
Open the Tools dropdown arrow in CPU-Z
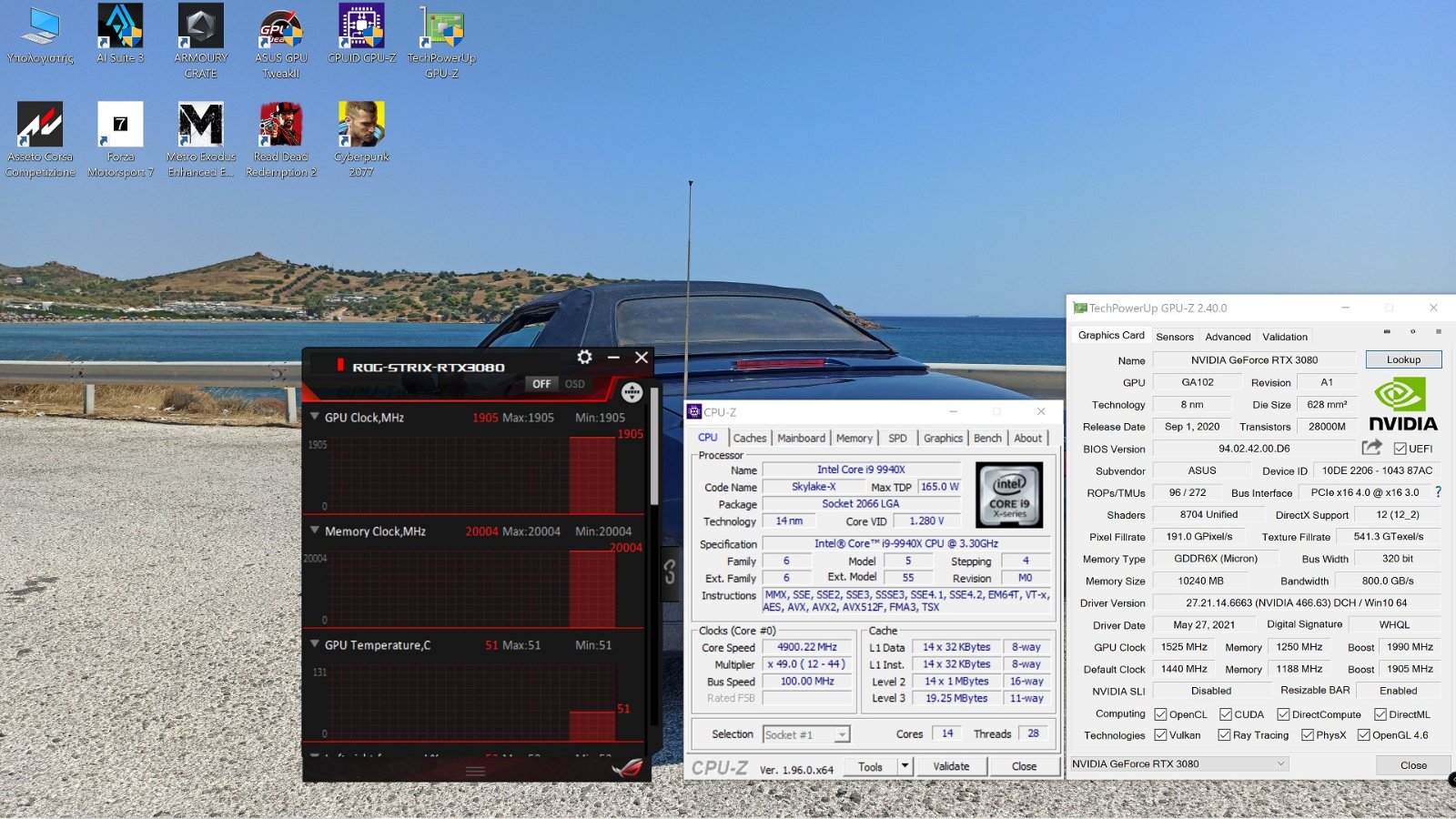click(905, 766)
